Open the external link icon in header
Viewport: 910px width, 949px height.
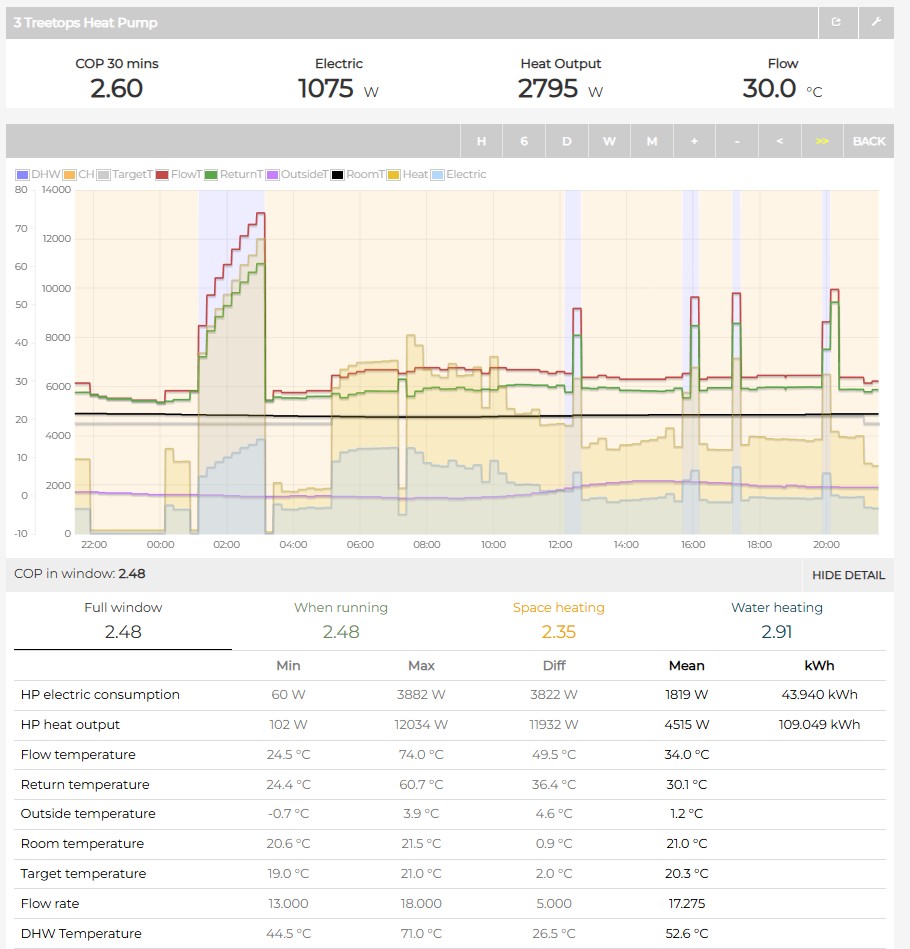[837, 23]
